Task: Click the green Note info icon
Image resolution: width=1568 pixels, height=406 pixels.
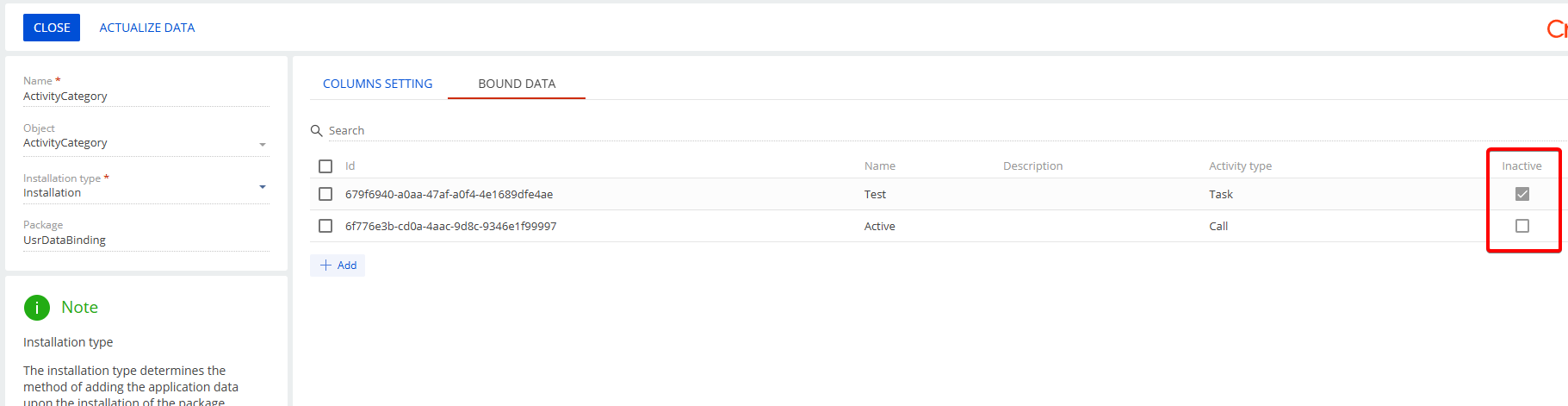Action: pos(37,308)
